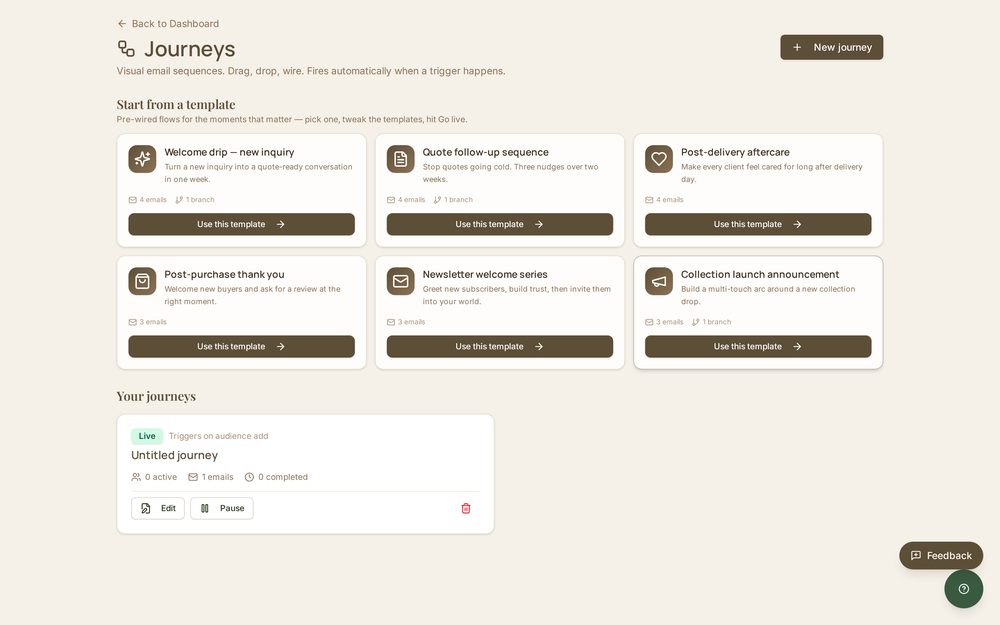Click the branch icon on Collection launch card
Viewport: 1000px width, 625px height.
tap(696, 322)
